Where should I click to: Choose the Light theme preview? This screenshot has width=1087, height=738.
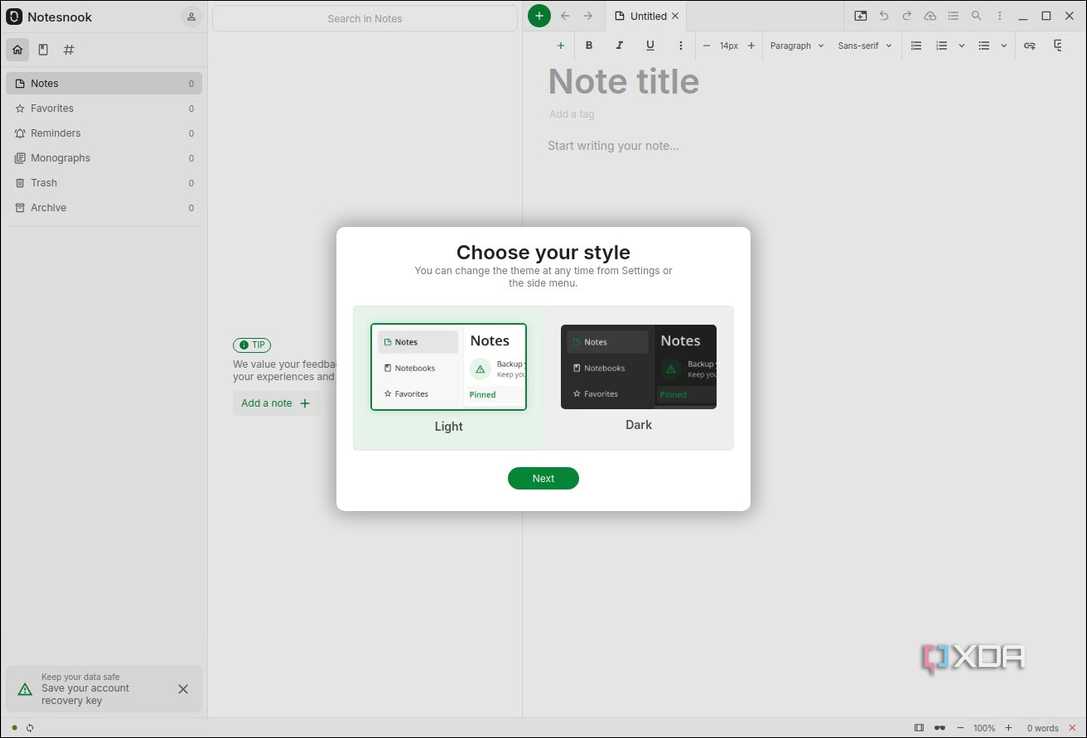[449, 367]
